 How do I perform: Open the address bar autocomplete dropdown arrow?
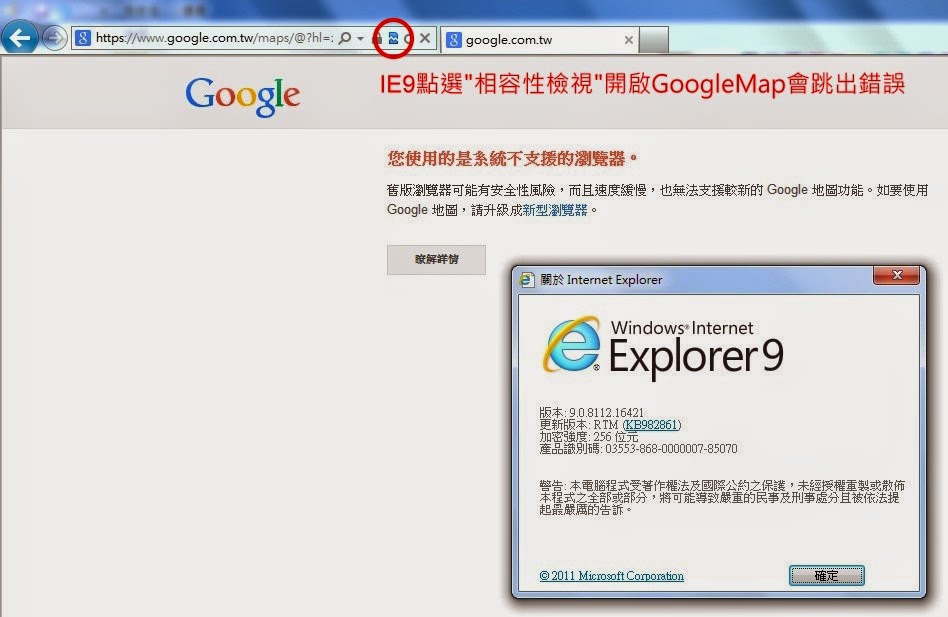coord(360,38)
